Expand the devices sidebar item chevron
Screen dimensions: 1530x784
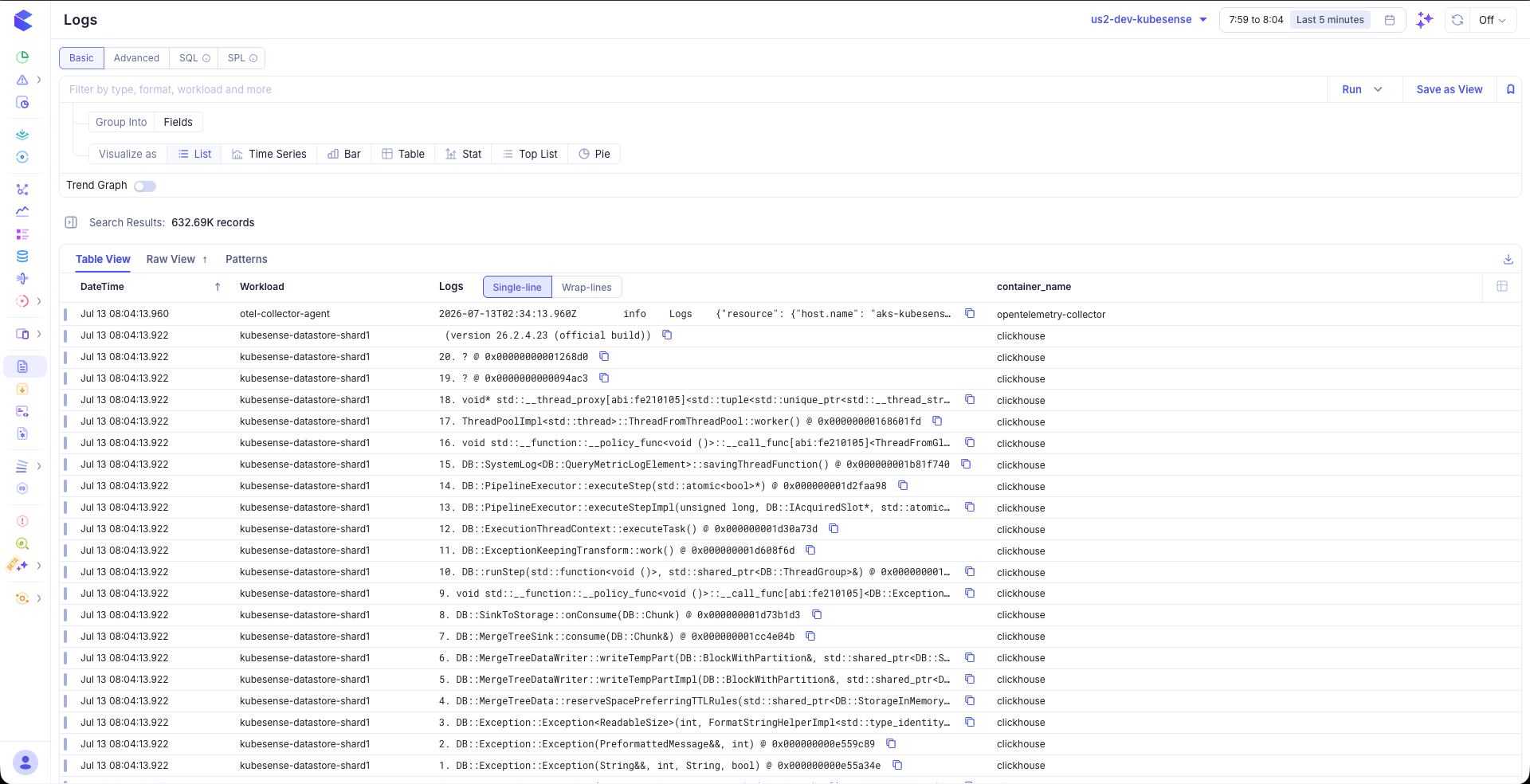(x=39, y=334)
